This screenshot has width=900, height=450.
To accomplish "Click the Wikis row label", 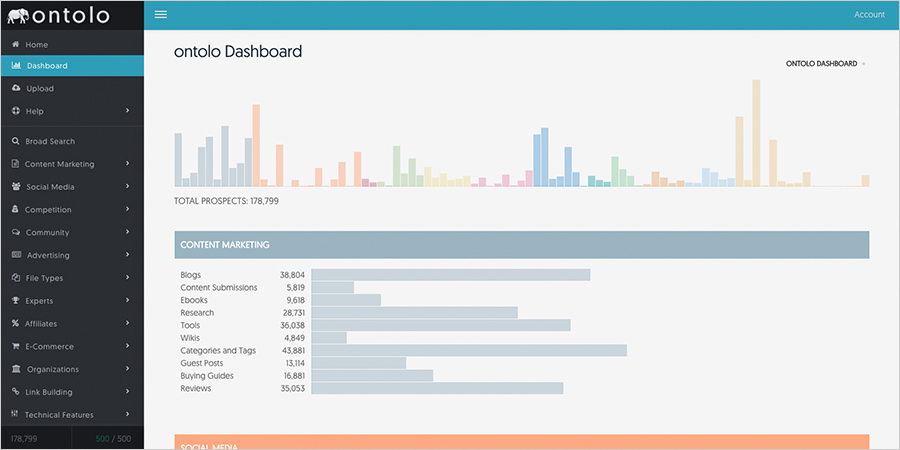I will click(190, 338).
